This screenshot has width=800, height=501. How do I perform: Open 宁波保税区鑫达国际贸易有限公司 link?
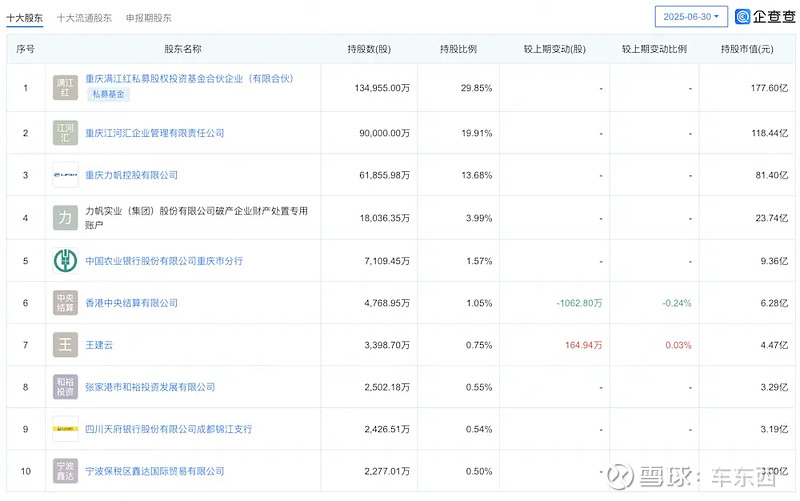(x=155, y=471)
